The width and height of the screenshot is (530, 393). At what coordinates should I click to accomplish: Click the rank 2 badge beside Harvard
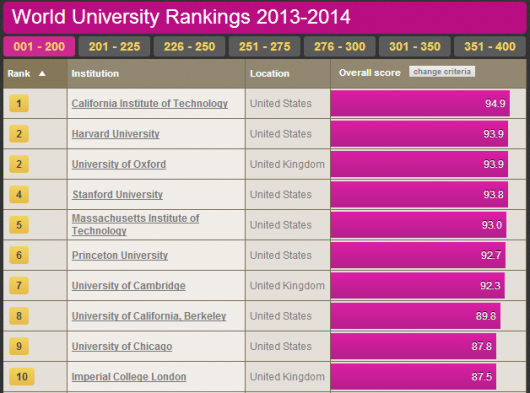(x=19, y=134)
